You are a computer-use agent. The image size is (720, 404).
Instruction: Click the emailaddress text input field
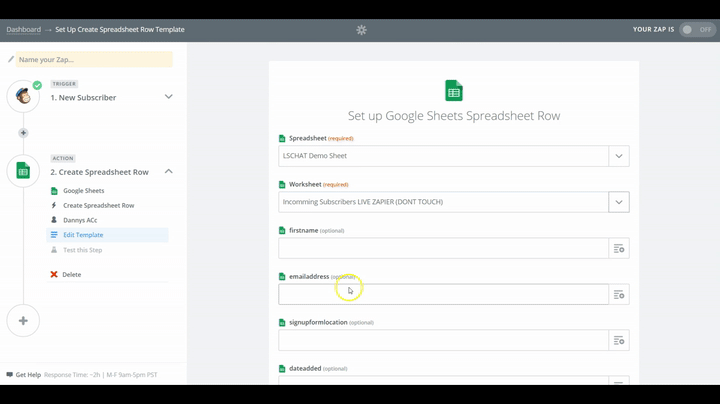[x=443, y=294]
